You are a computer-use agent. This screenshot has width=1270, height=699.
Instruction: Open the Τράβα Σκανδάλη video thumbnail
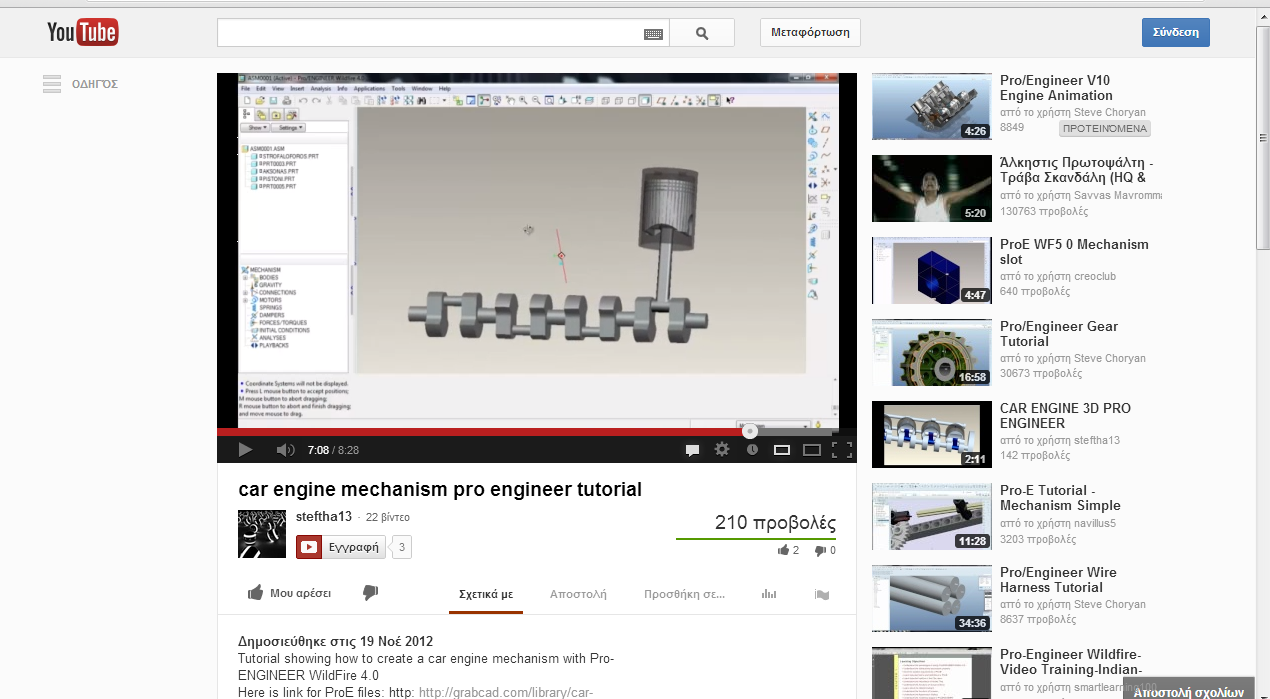coord(932,189)
